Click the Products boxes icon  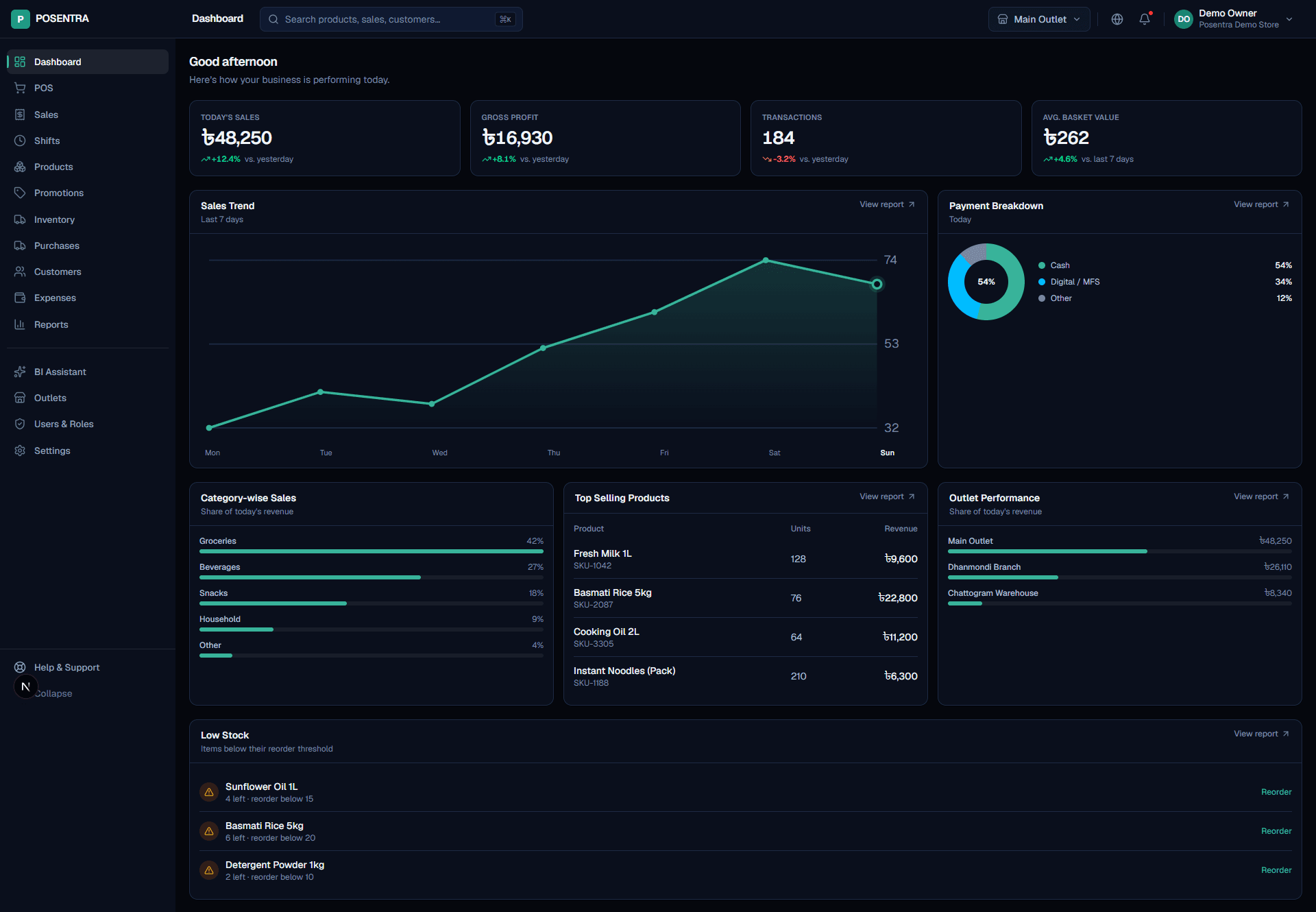[20, 167]
